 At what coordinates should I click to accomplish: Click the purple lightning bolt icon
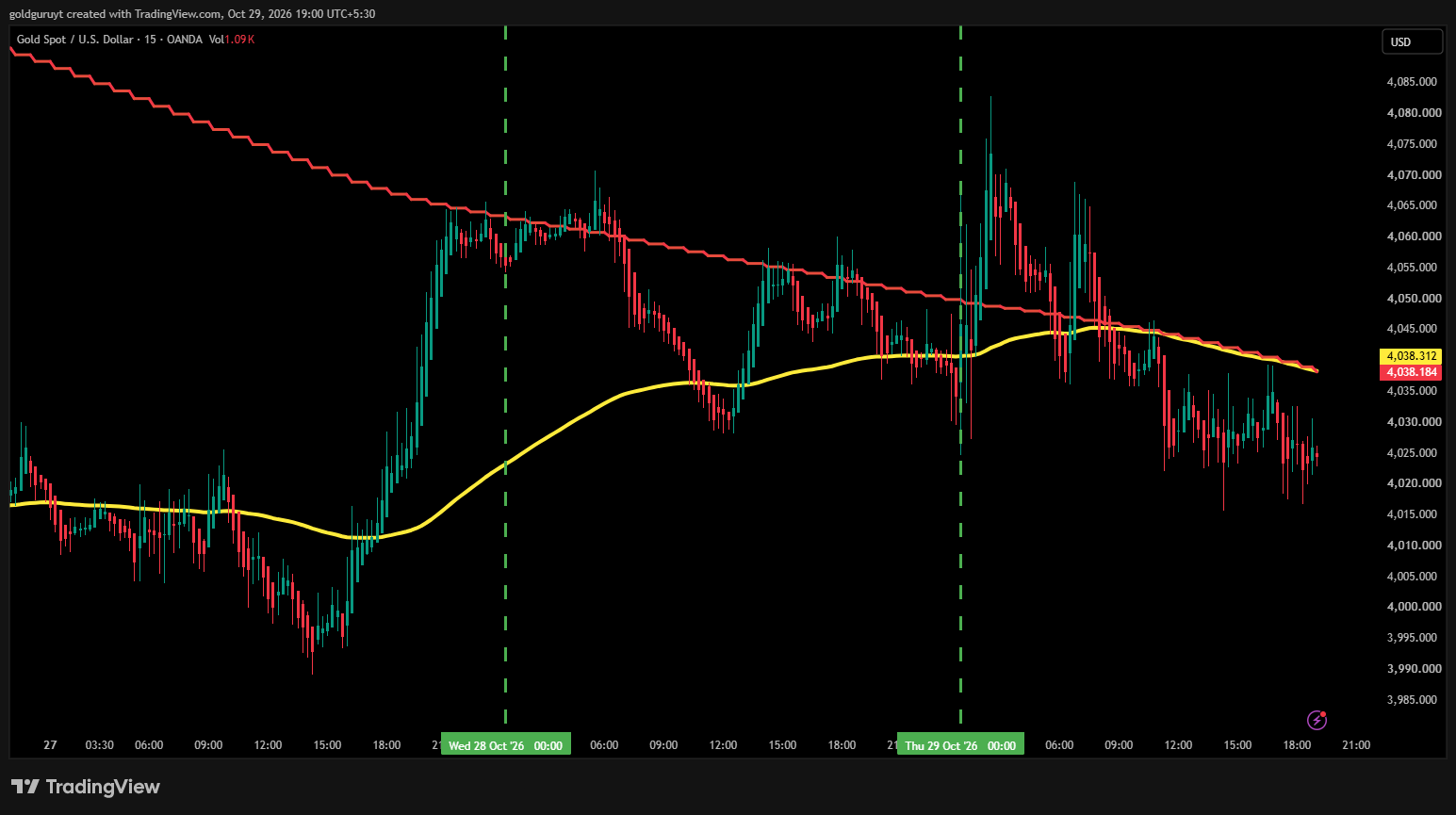(x=1317, y=721)
